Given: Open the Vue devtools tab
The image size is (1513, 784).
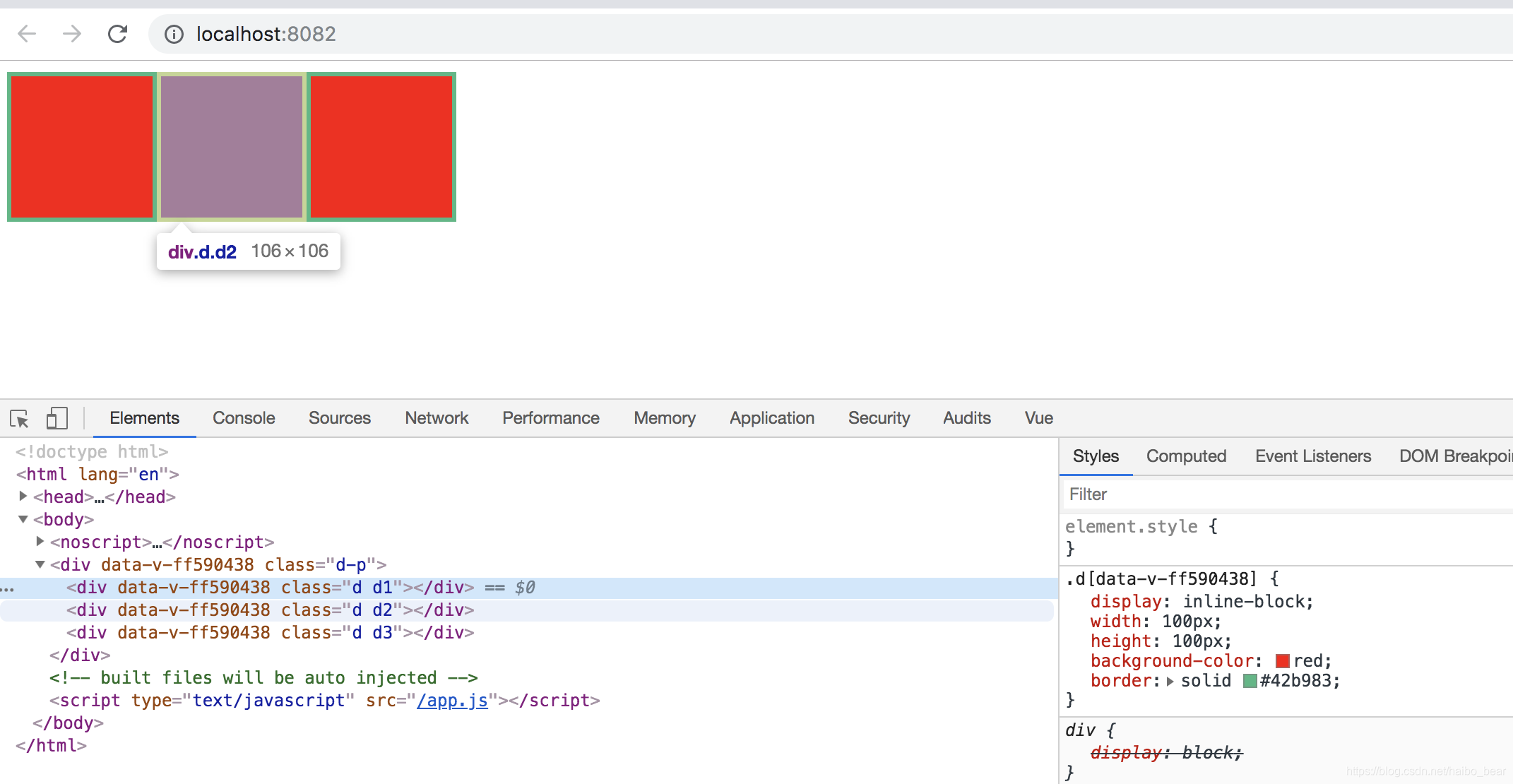Looking at the screenshot, I should (x=1039, y=418).
